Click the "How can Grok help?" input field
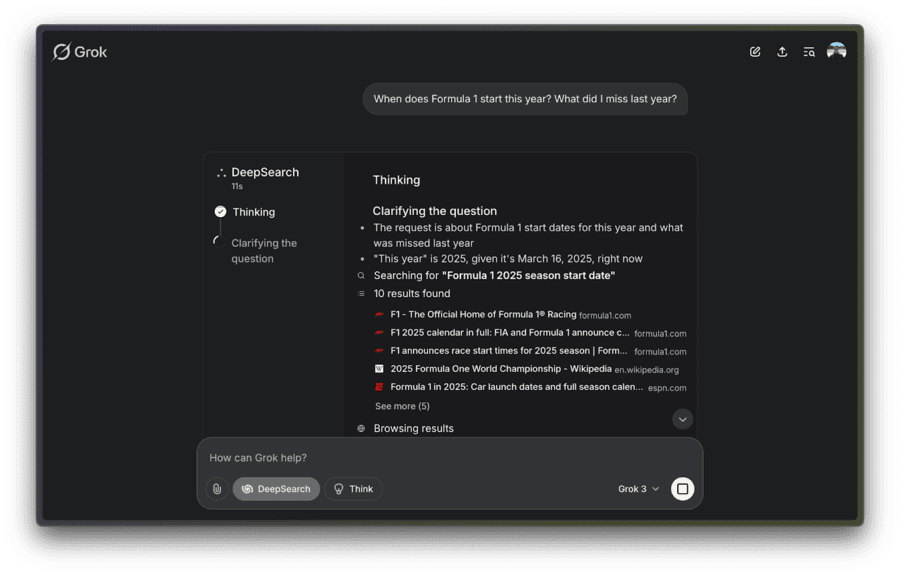This screenshot has width=900, height=574. pos(449,458)
